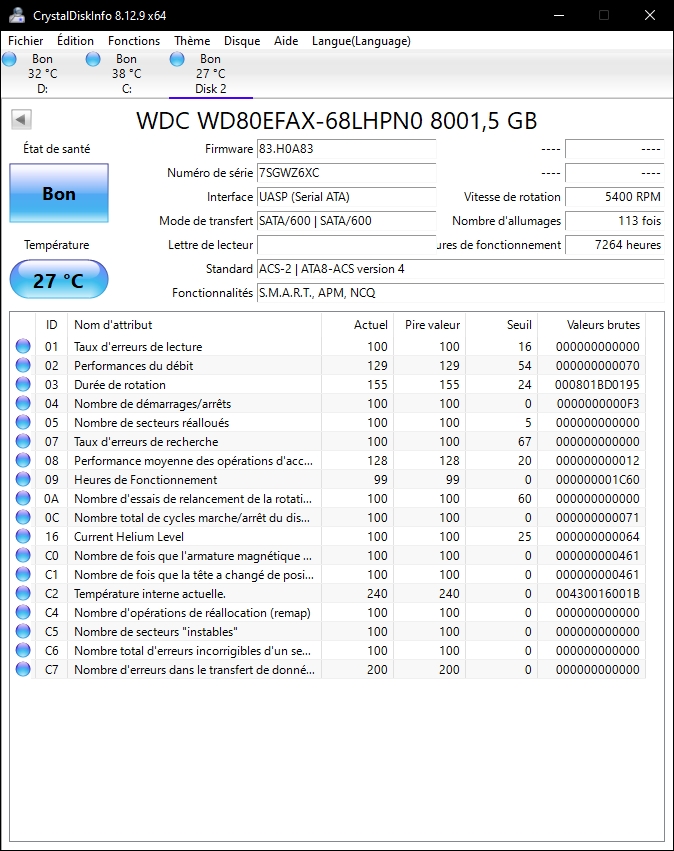
Task: Open the Édition menu
Action: tap(75, 41)
